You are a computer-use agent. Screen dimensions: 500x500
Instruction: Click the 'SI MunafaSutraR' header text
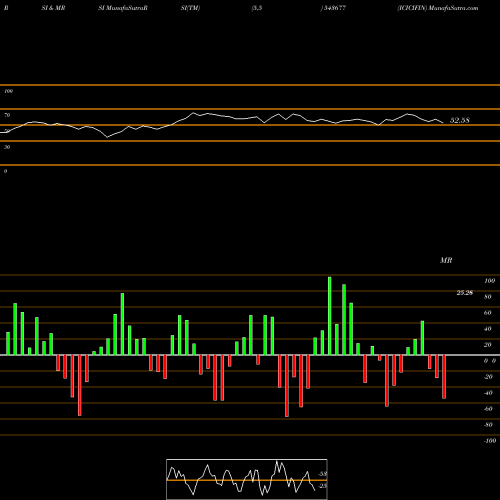(x=123, y=8)
